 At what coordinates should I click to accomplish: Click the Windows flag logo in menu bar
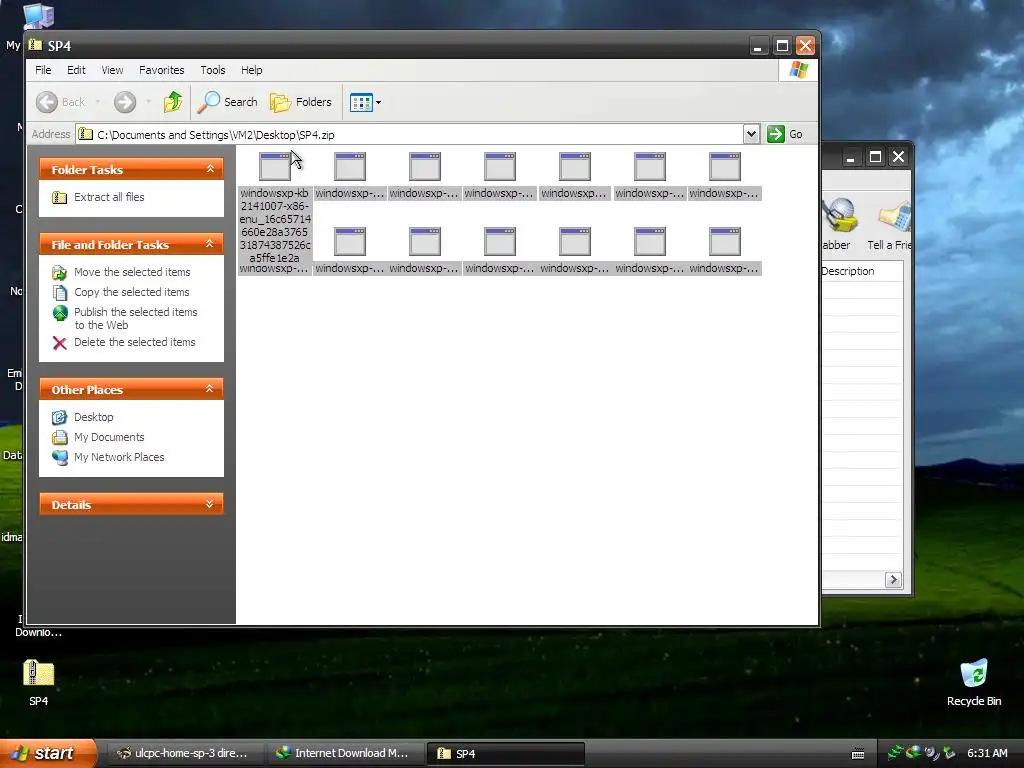click(798, 70)
